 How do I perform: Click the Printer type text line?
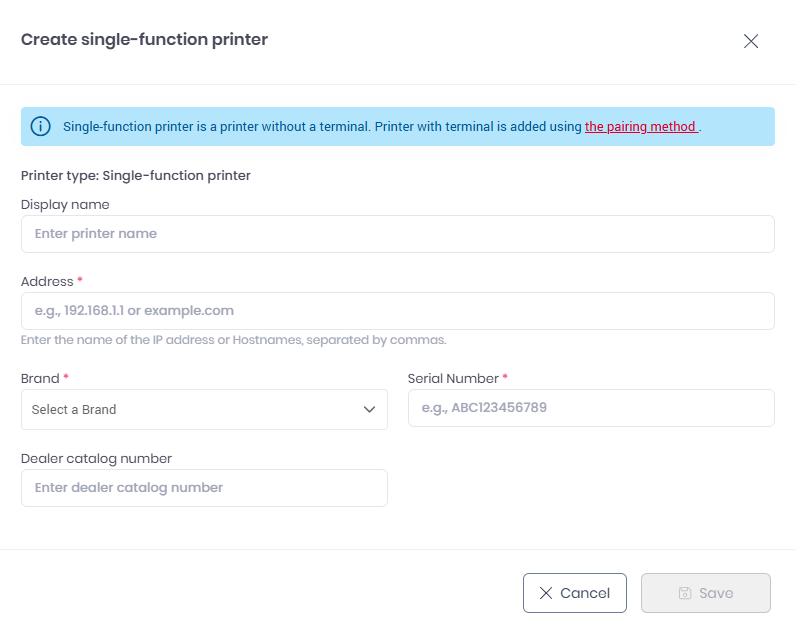click(x=135, y=175)
